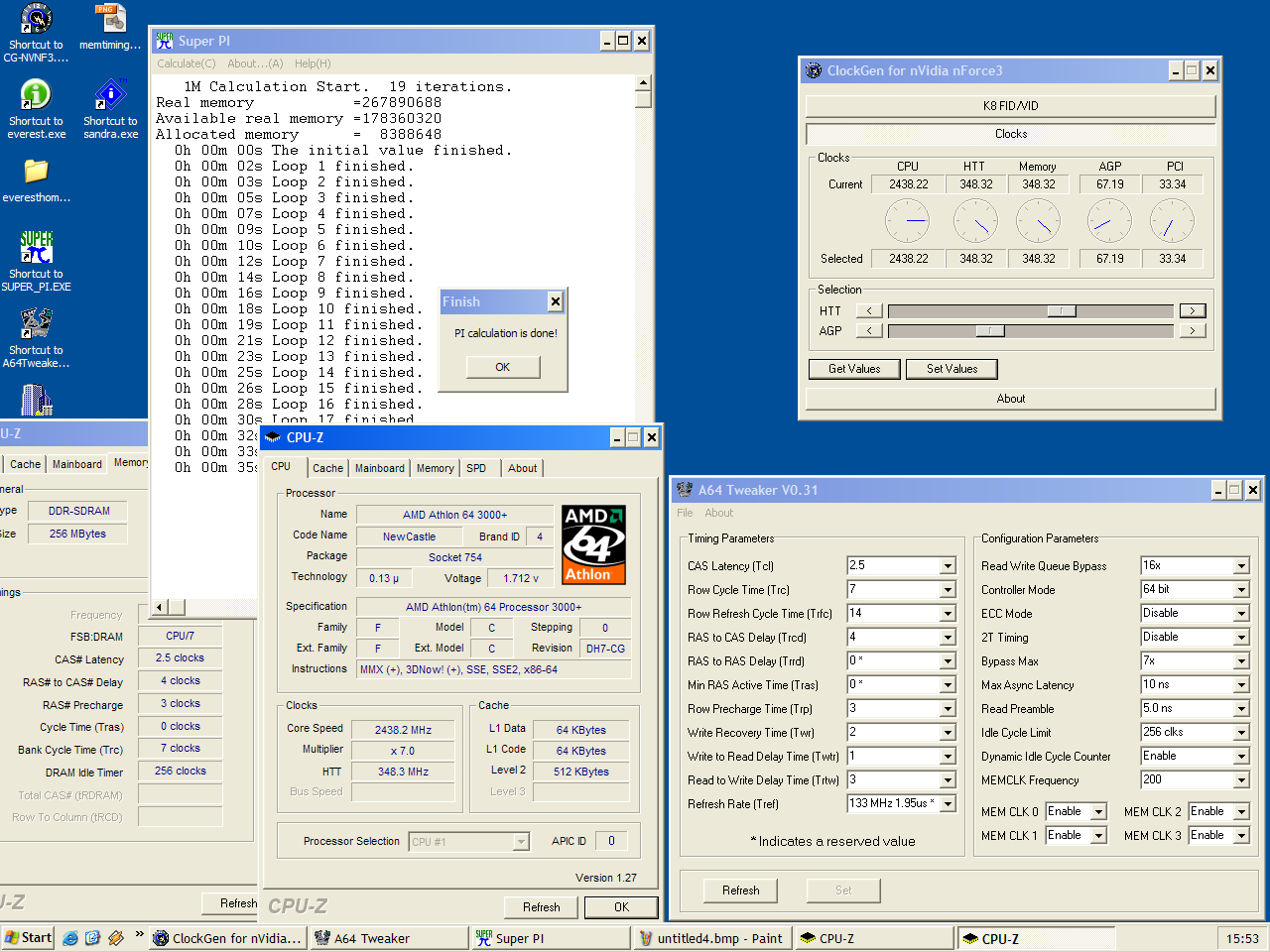Open the Calculate menu in Super PI
Image resolution: width=1270 pixels, height=952 pixels.
coord(186,63)
